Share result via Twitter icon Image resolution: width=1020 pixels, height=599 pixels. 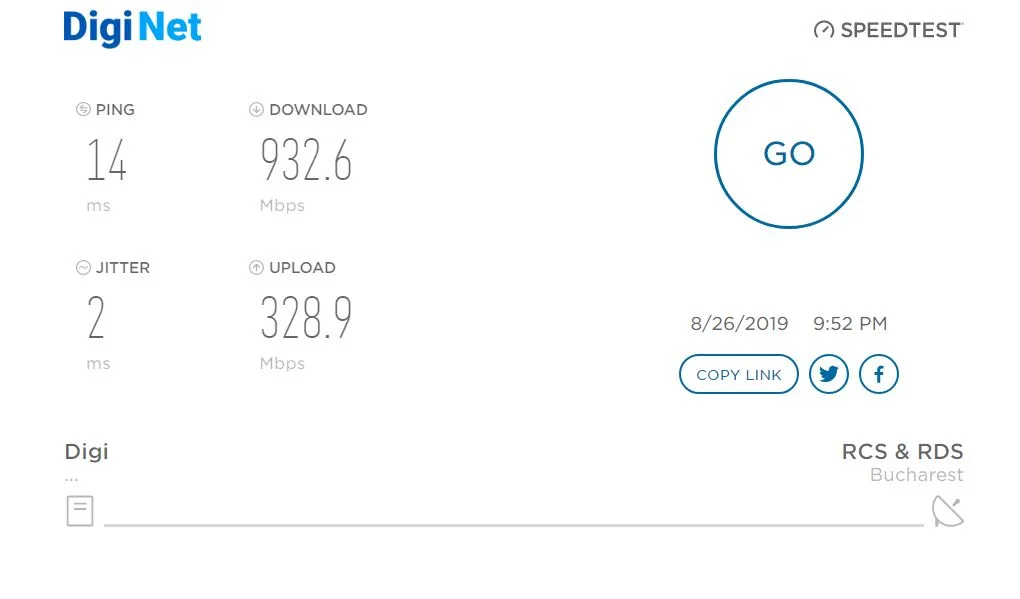click(828, 374)
